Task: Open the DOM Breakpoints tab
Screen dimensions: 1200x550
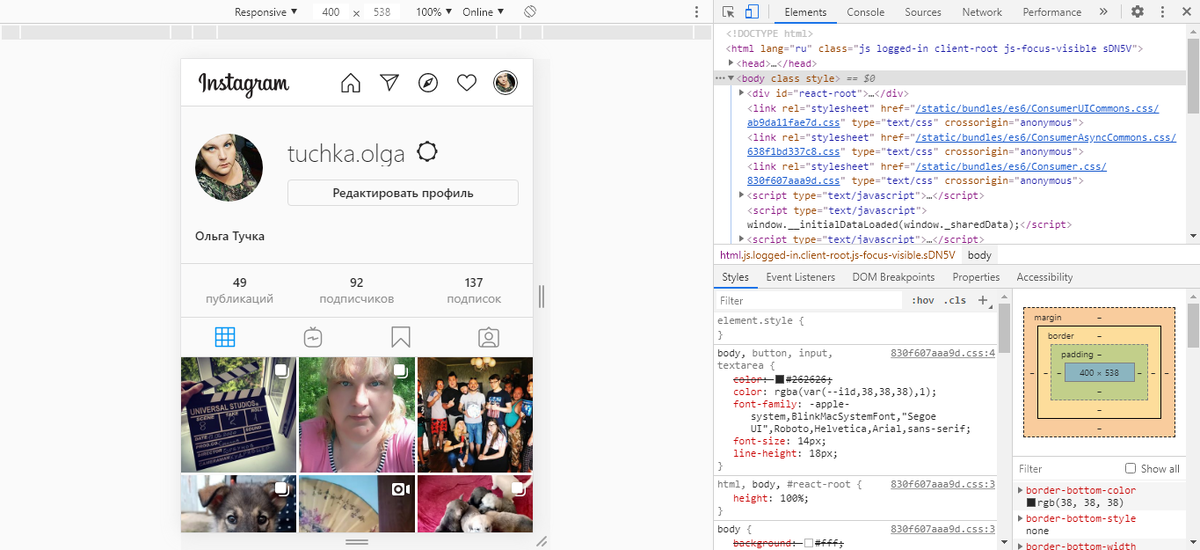Action: tap(893, 277)
